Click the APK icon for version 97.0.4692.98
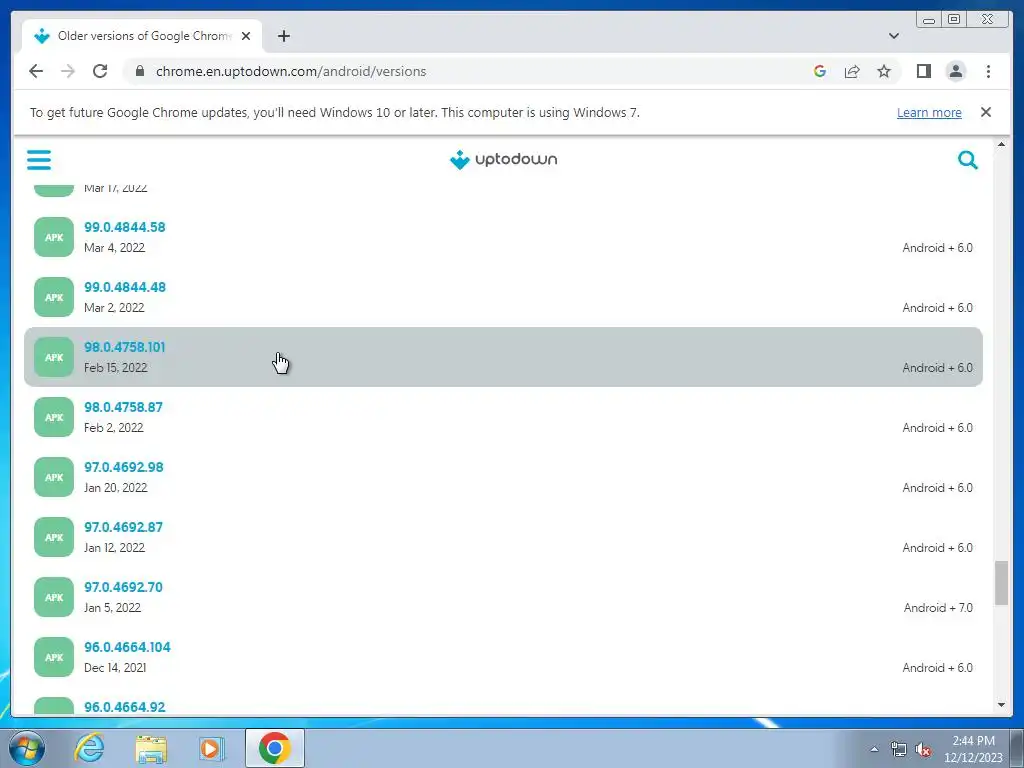The height and width of the screenshot is (768, 1024). 54,477
